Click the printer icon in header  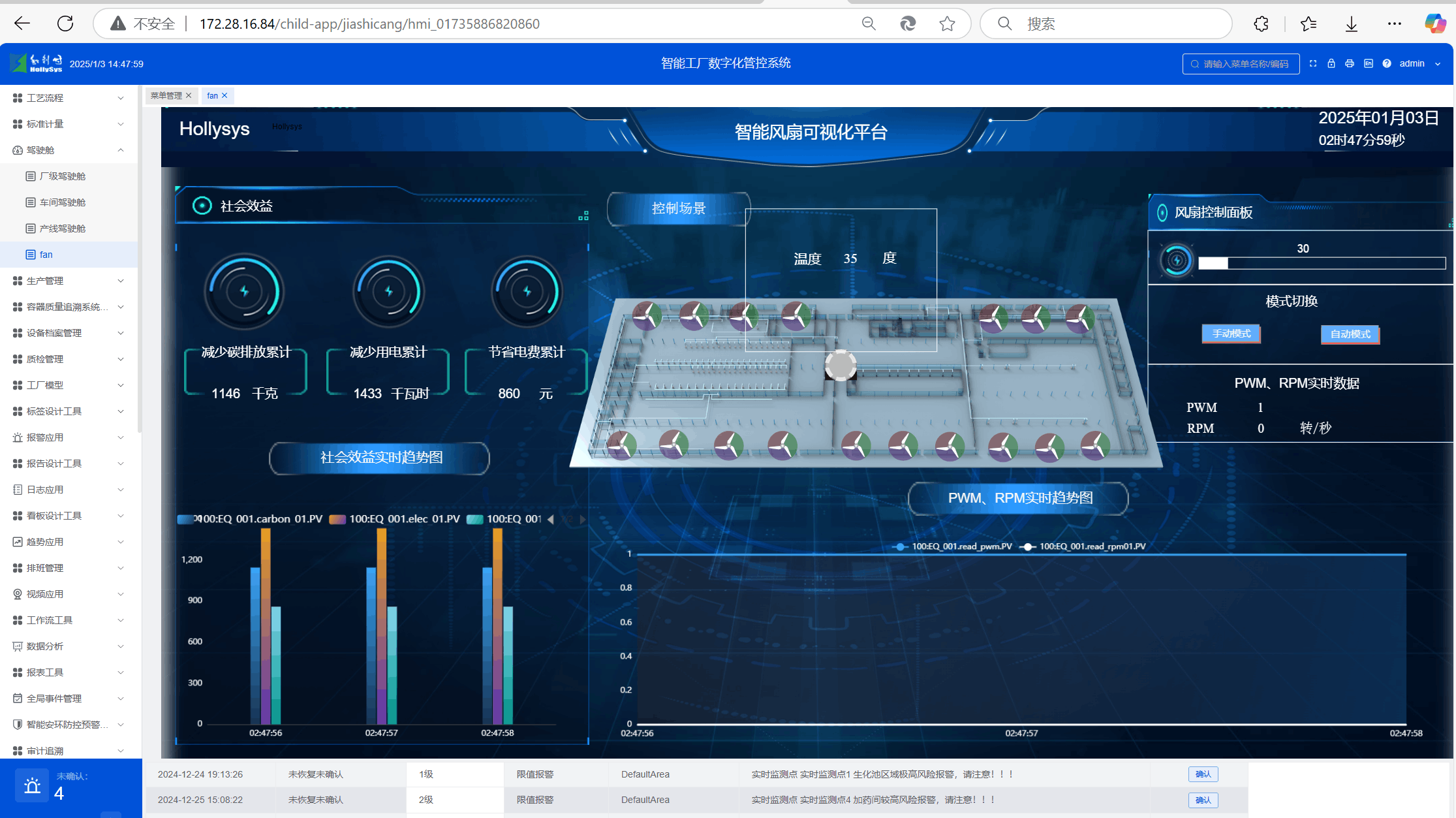tap(1350, 63)
